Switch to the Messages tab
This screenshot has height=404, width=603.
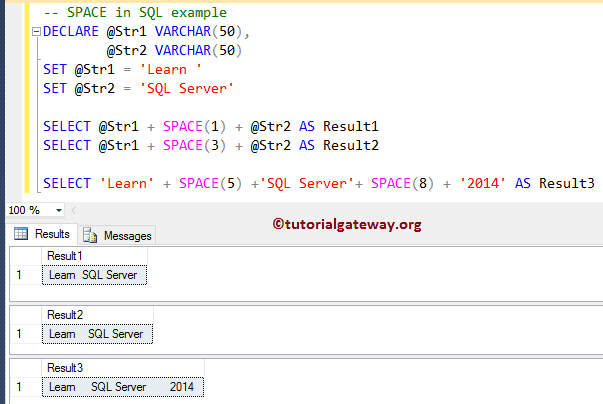pos(117,235)
